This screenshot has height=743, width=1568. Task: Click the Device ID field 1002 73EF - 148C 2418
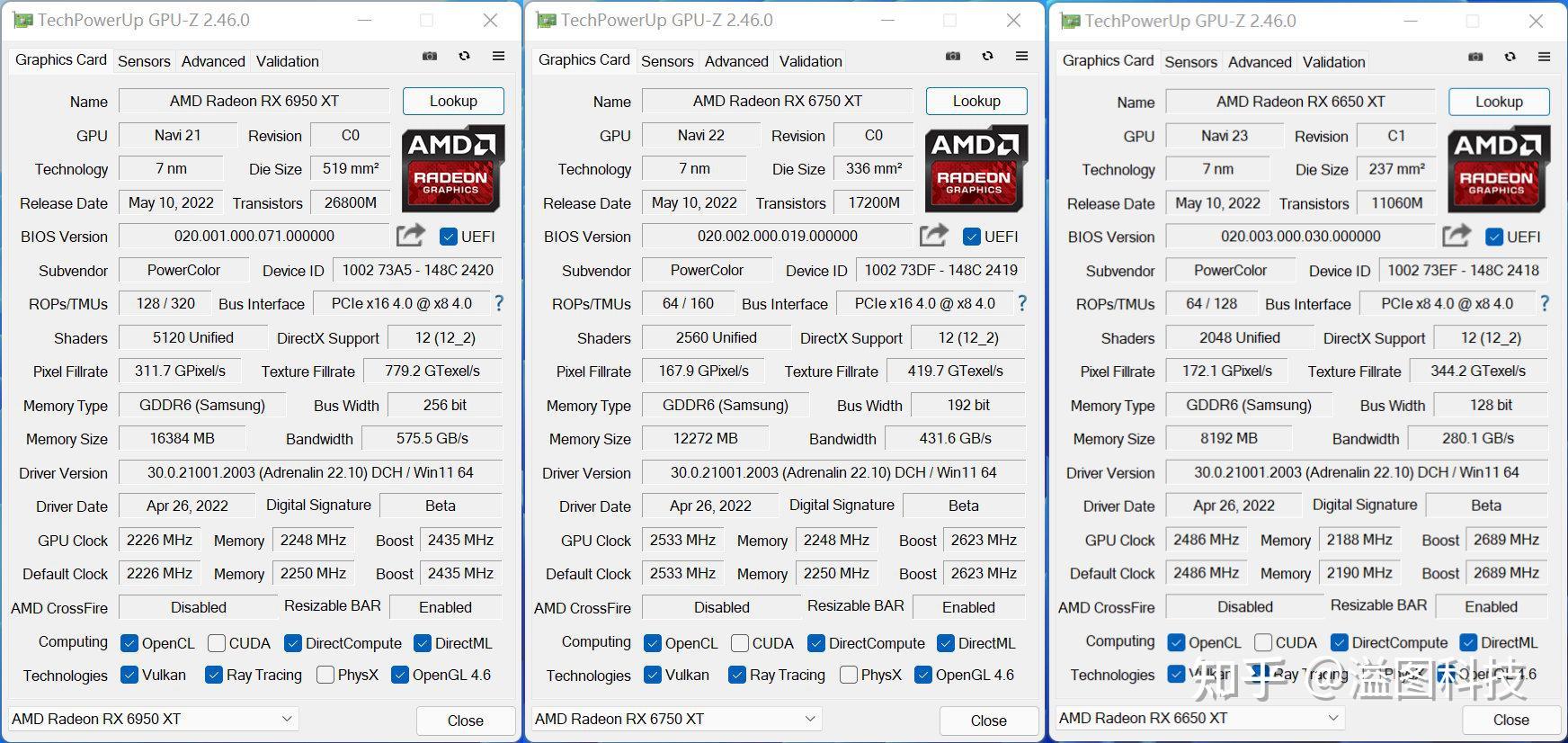coord(1464,270)
